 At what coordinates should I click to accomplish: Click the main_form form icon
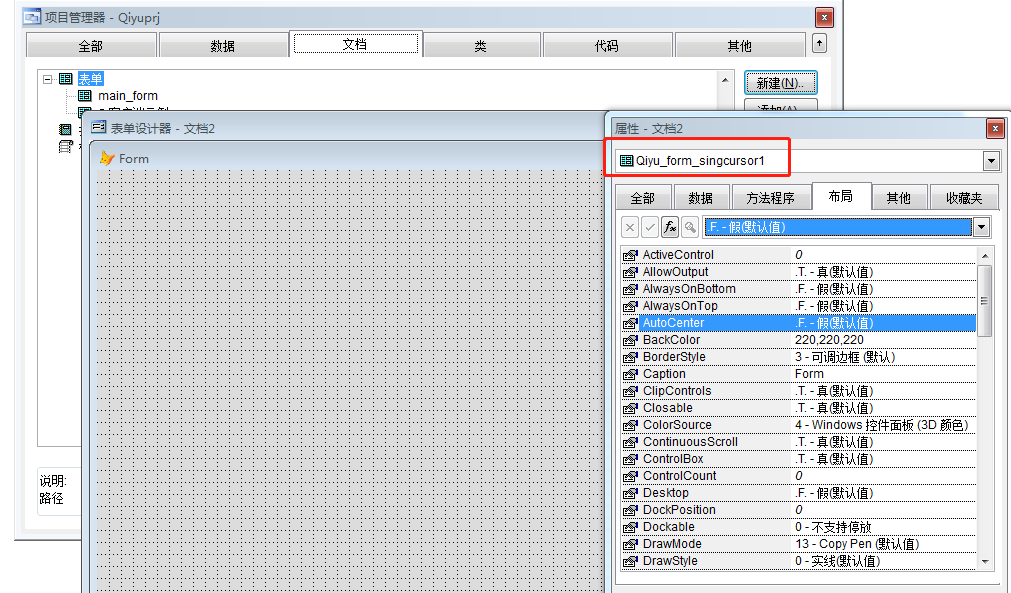coord(84,95)
